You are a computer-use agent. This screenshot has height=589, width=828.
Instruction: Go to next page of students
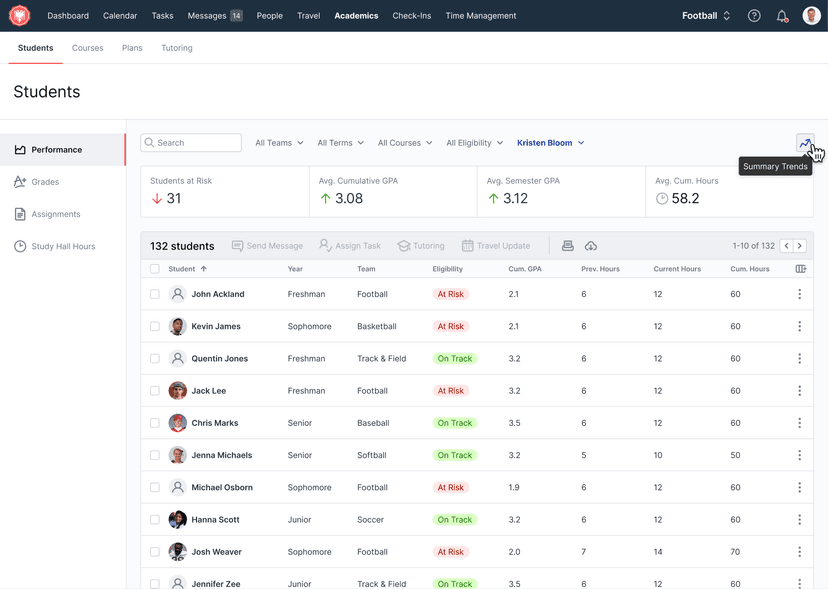(x=800, y=246)
